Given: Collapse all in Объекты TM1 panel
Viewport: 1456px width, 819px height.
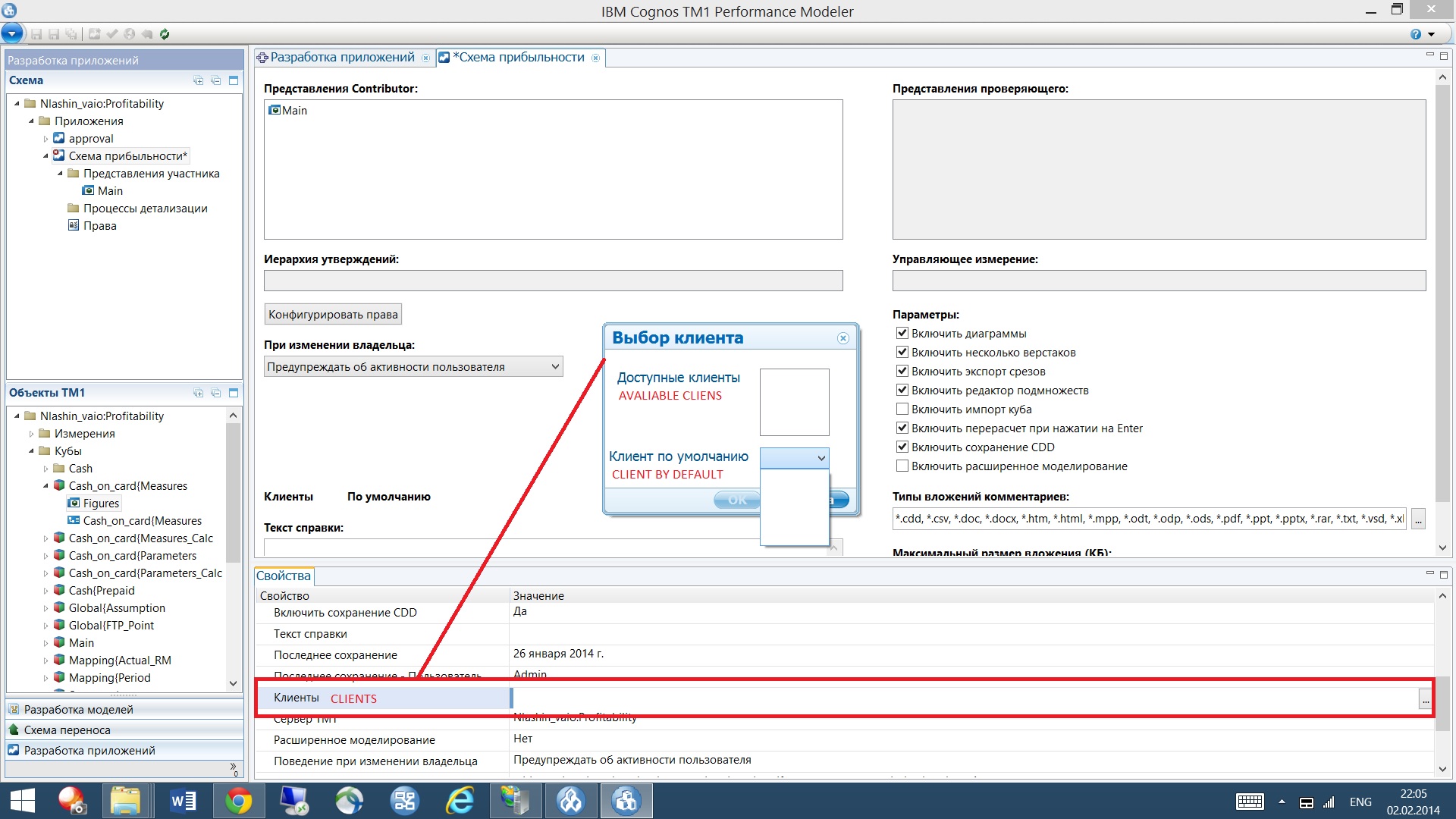Looking at the screenshot, I should tap(215, 393).
